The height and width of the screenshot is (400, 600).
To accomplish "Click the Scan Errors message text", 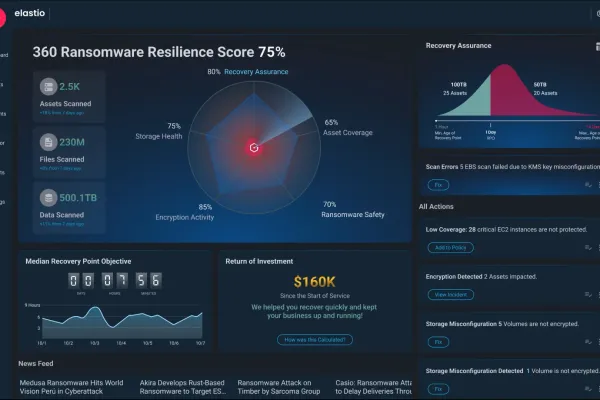I will [x=513, y=167].
